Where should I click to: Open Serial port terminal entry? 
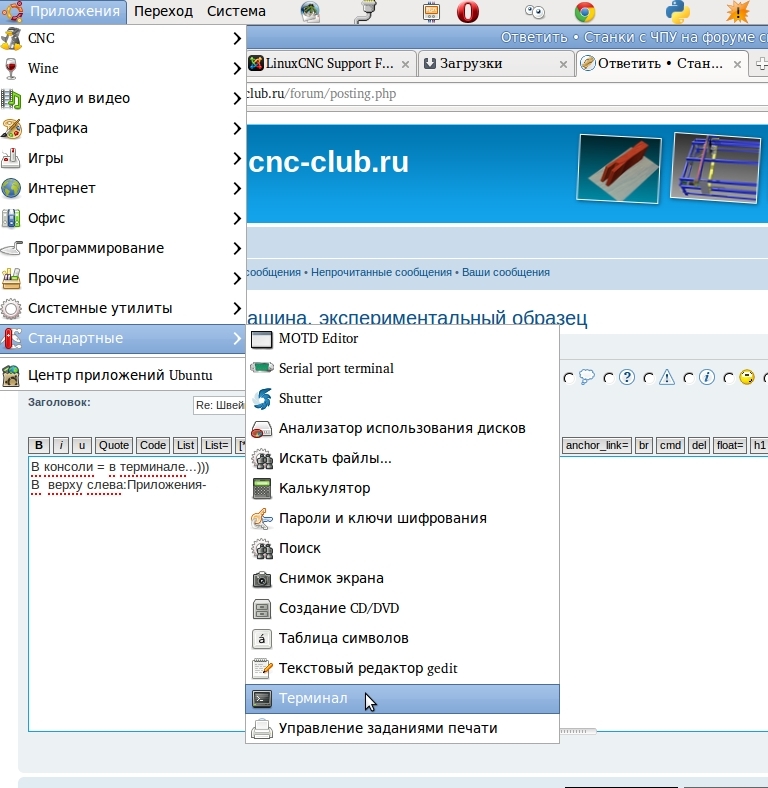click(402, 368)
